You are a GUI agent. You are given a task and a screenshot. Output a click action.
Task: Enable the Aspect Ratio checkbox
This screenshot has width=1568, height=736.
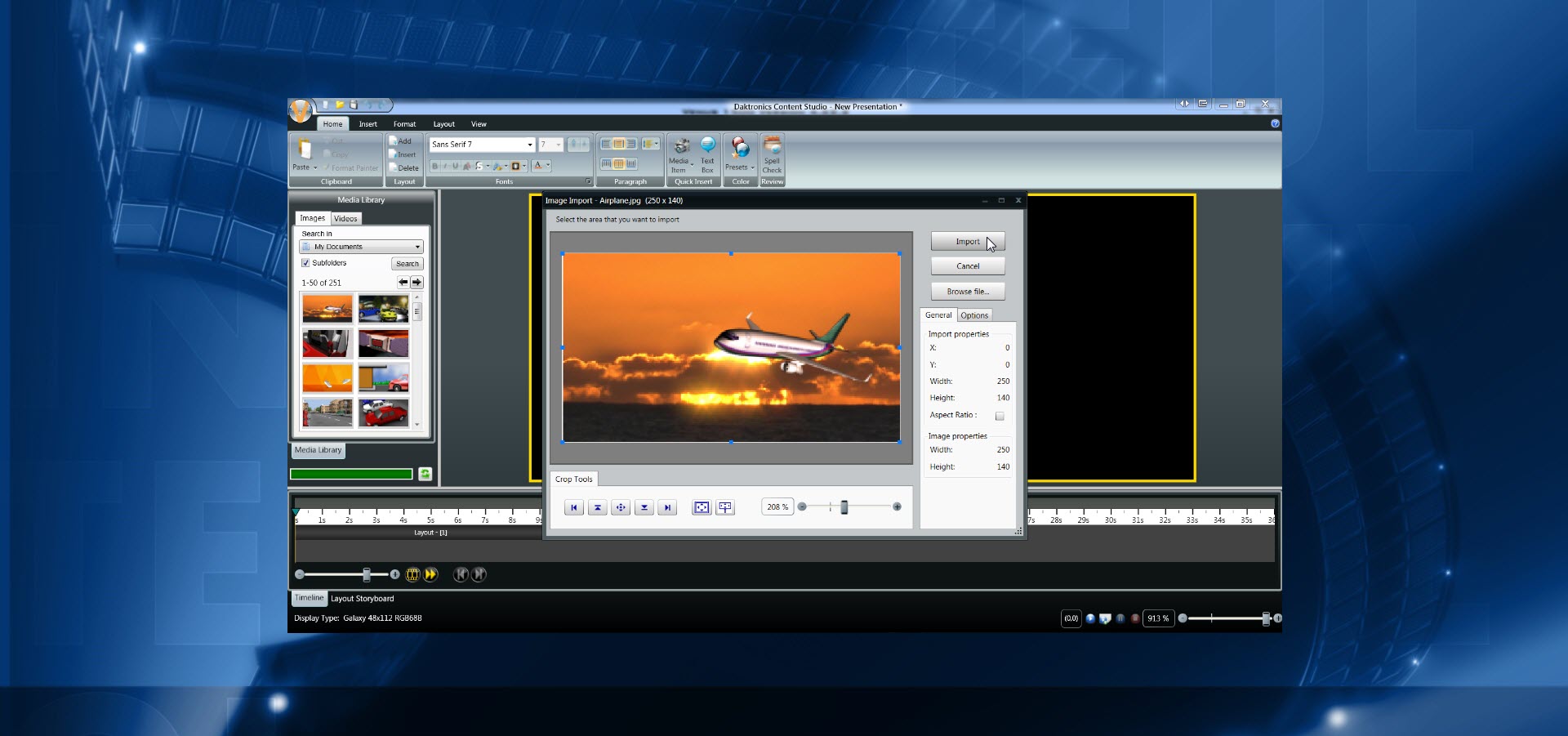(1000, 416)
